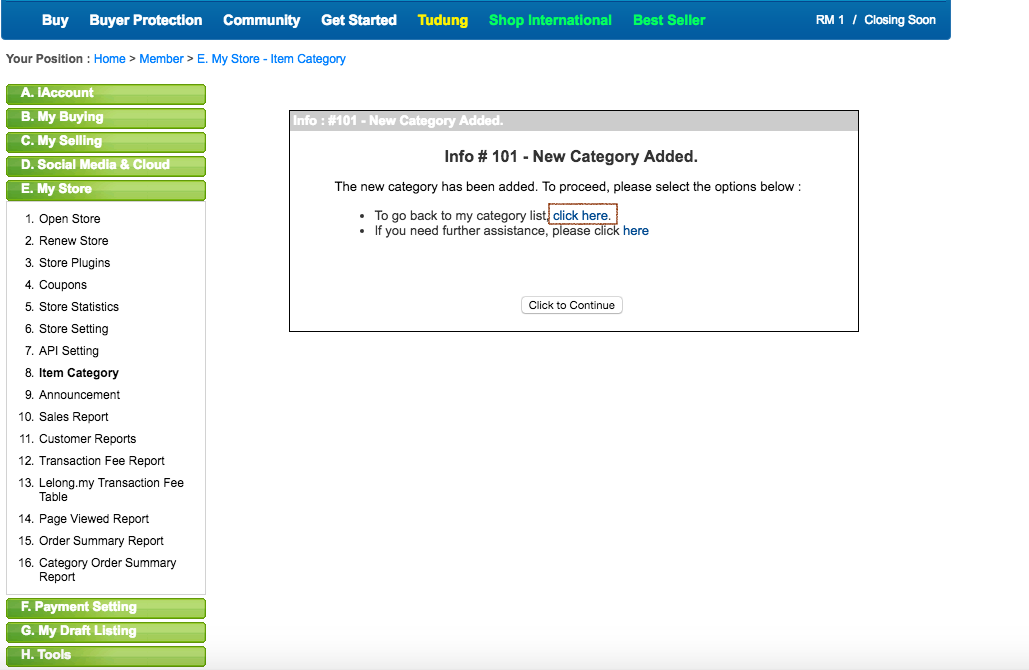The height and width of the screenshot is (670, 1029).
Task: Open Buyer Protection in the navigation bar
Action: click(x=146, y=20)
